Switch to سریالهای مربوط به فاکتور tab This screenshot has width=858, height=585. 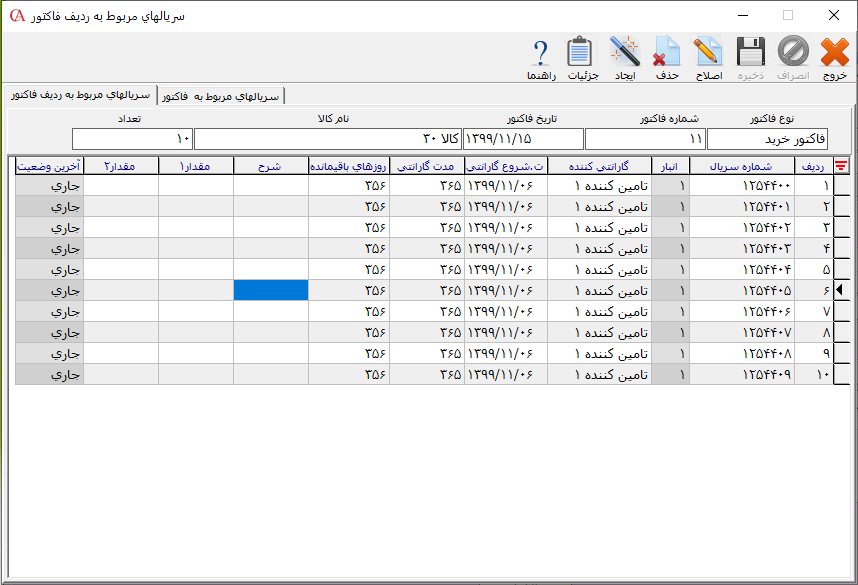[x=221, y=96]
